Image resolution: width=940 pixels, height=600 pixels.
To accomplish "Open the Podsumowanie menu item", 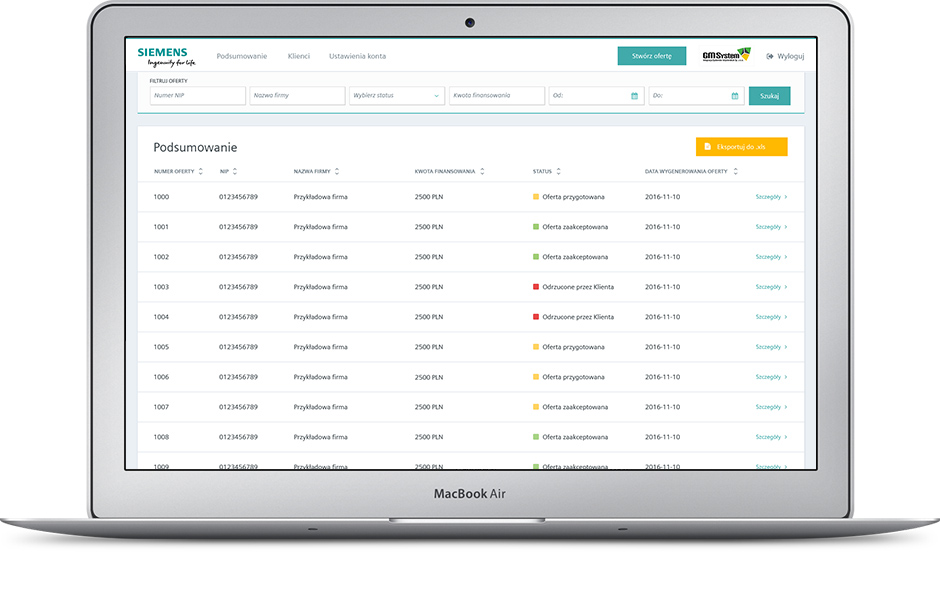I will [x=242, y=56].
